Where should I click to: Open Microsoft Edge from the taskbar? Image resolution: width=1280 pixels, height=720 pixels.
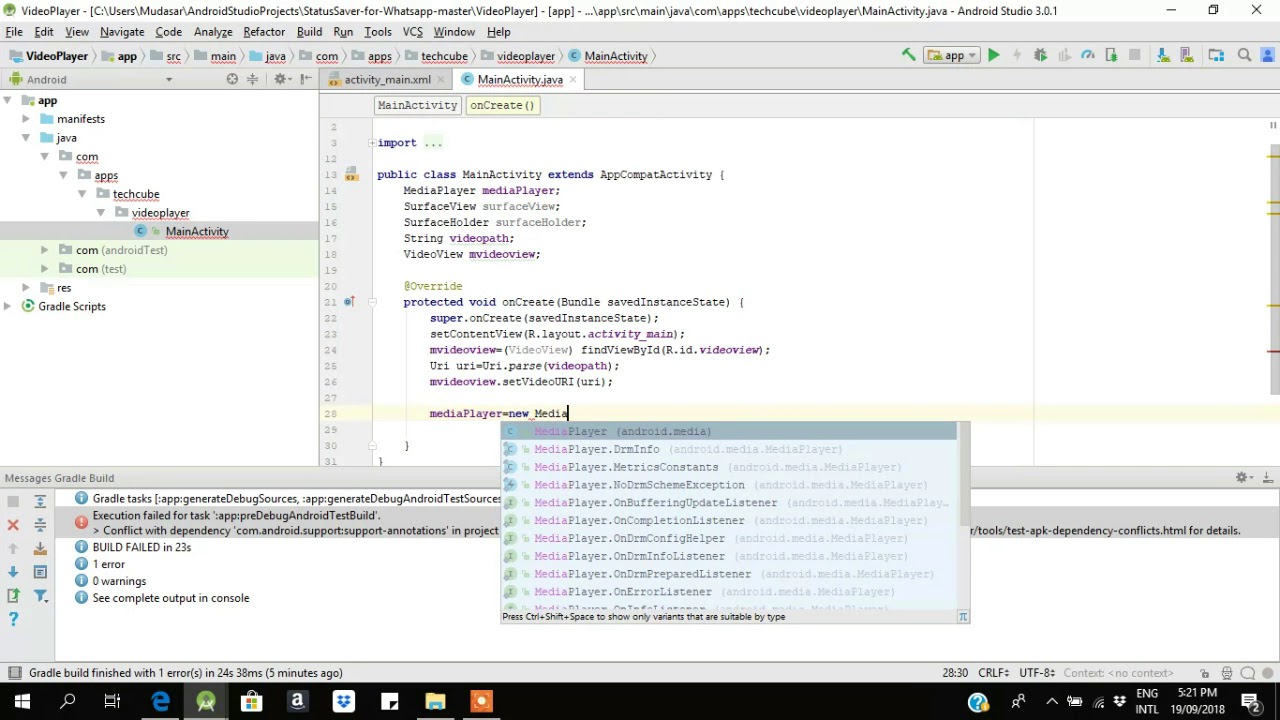160,702
